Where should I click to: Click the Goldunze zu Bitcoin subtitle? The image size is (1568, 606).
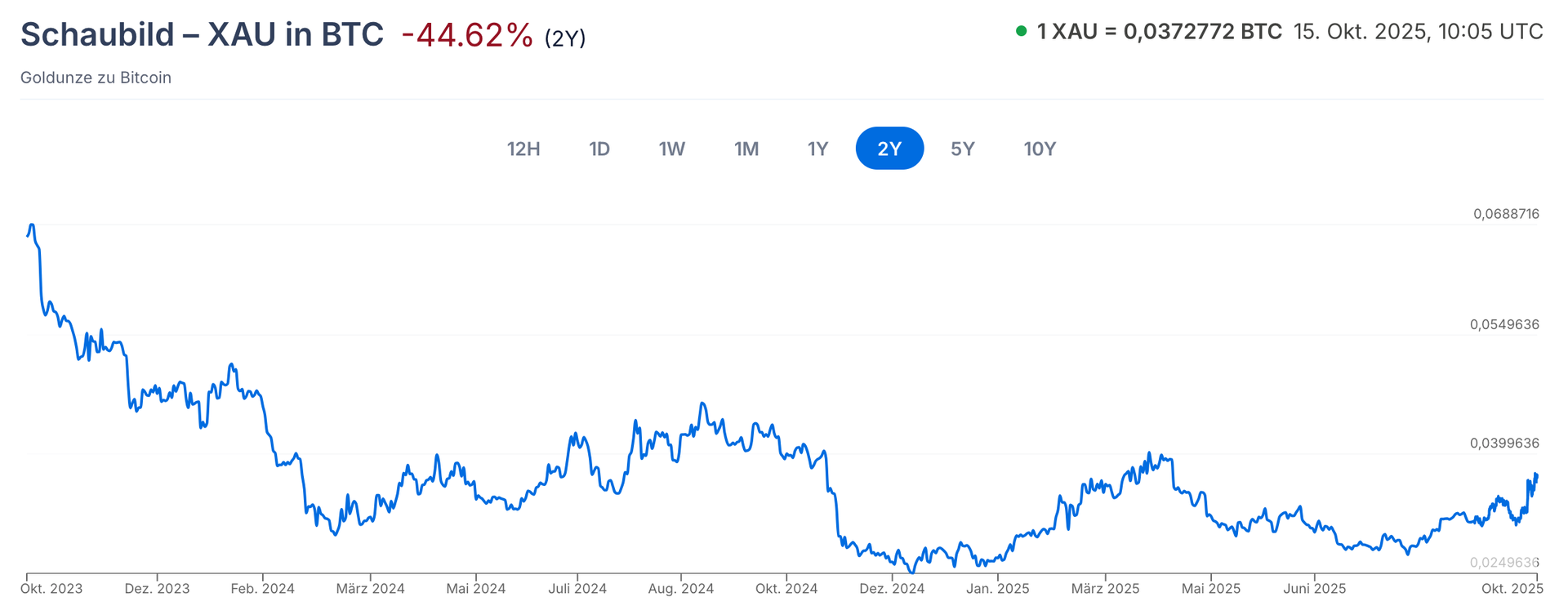pyautogui.click(x=96, y=78)
